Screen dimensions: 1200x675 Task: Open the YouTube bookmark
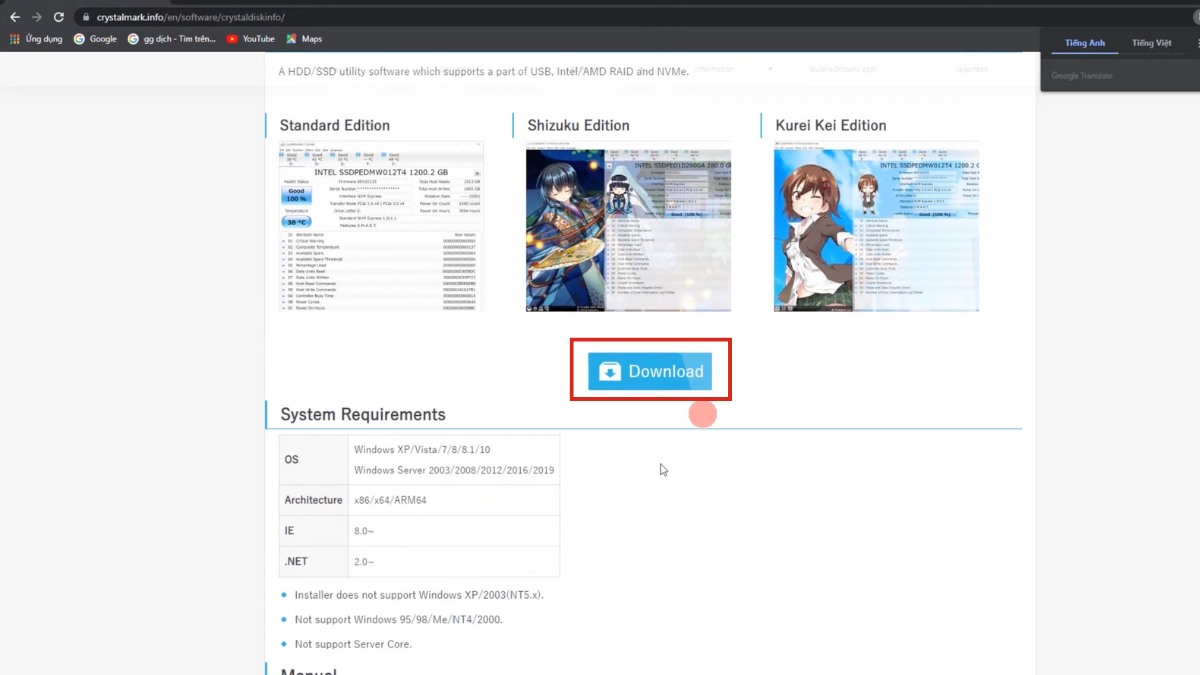(x=250, y=39)
